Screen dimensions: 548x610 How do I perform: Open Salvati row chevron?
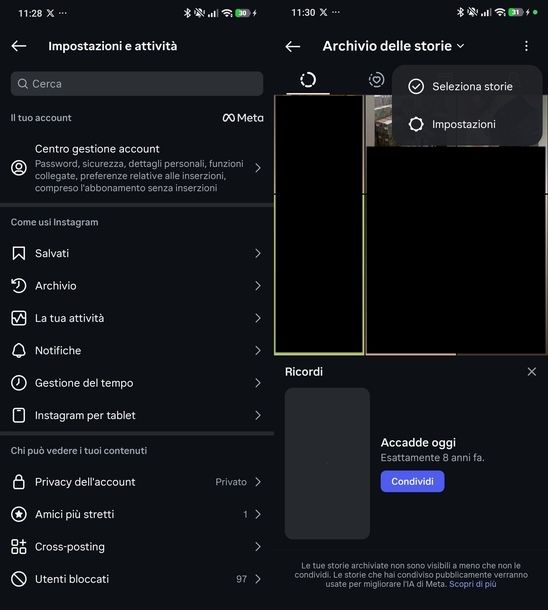pyautogui.click(x=258, y=254)
